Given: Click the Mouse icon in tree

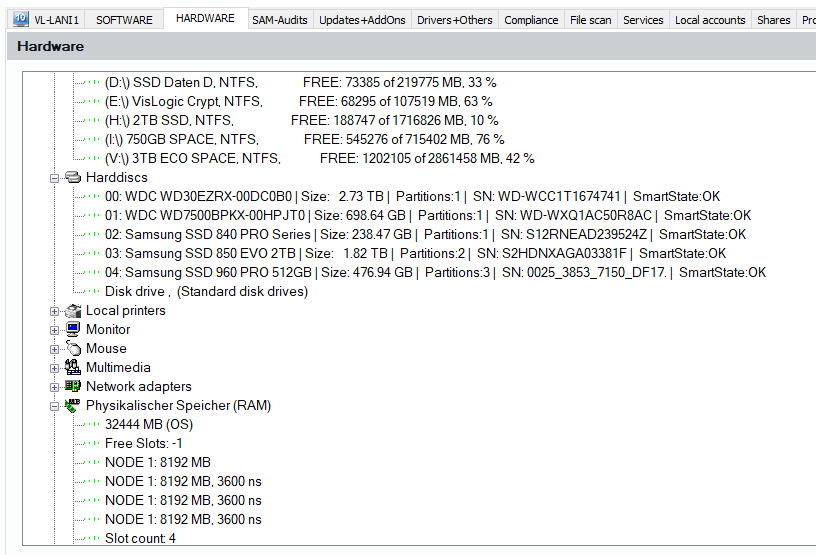Looking at the screenshot, I should point(73,349).
